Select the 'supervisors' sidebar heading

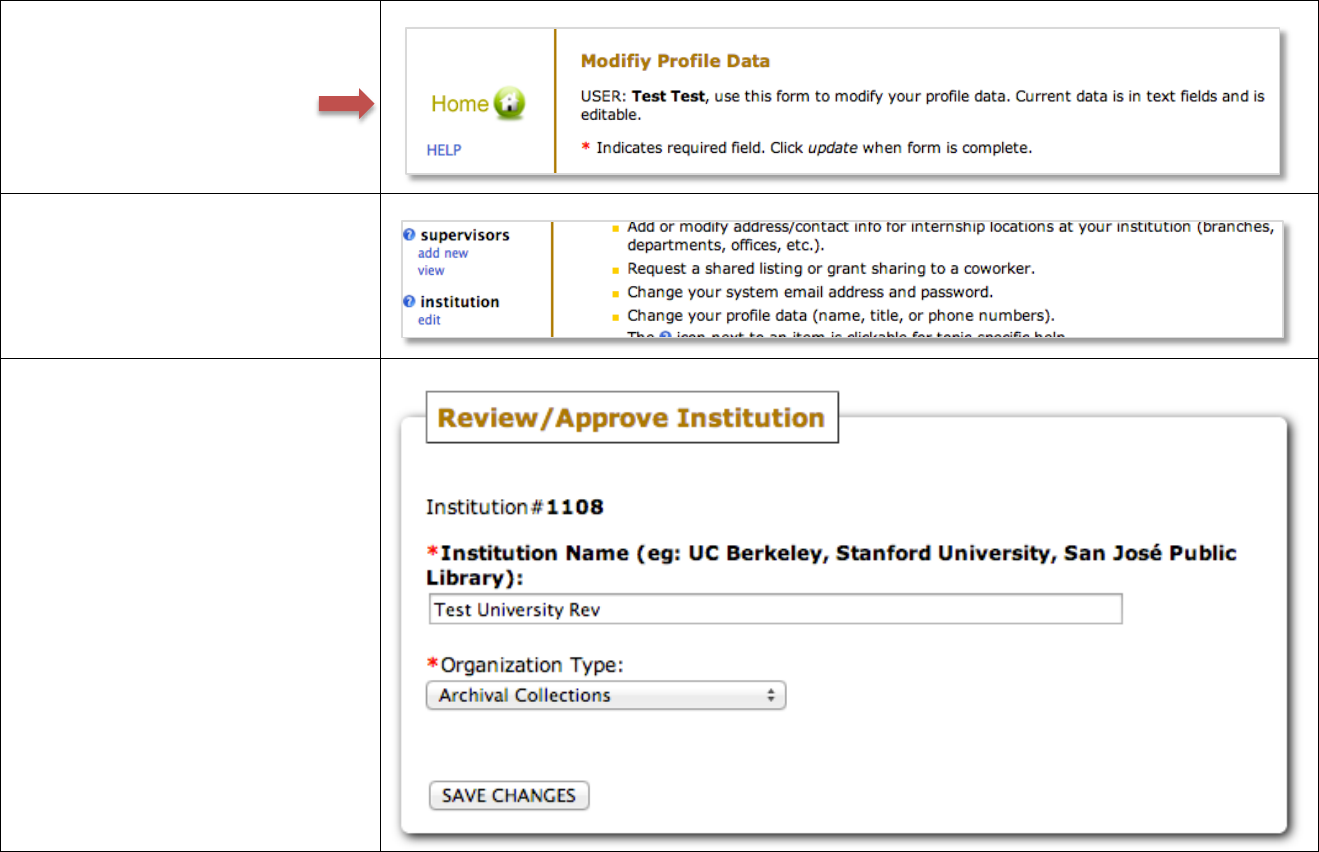[x=464, y=235]
